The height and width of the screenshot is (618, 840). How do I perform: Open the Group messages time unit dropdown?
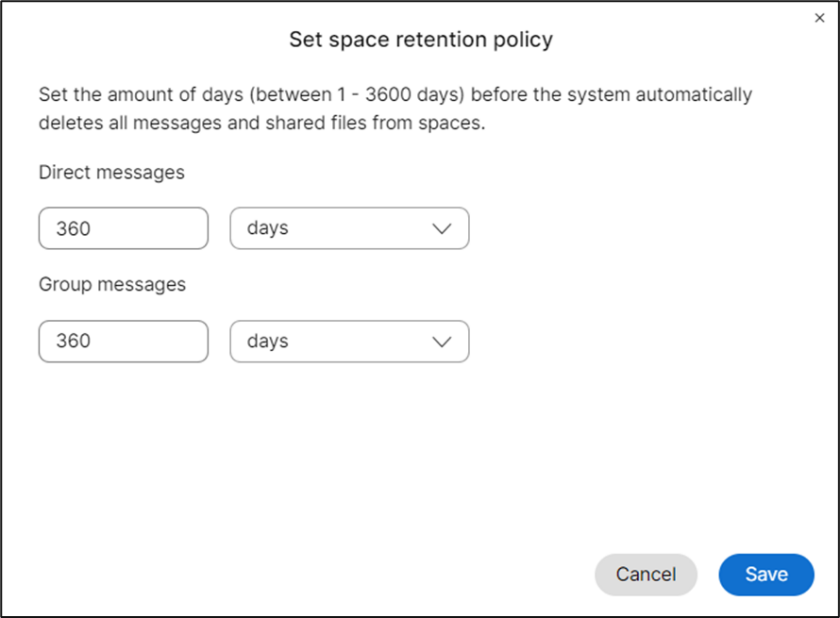pos(349,341)
